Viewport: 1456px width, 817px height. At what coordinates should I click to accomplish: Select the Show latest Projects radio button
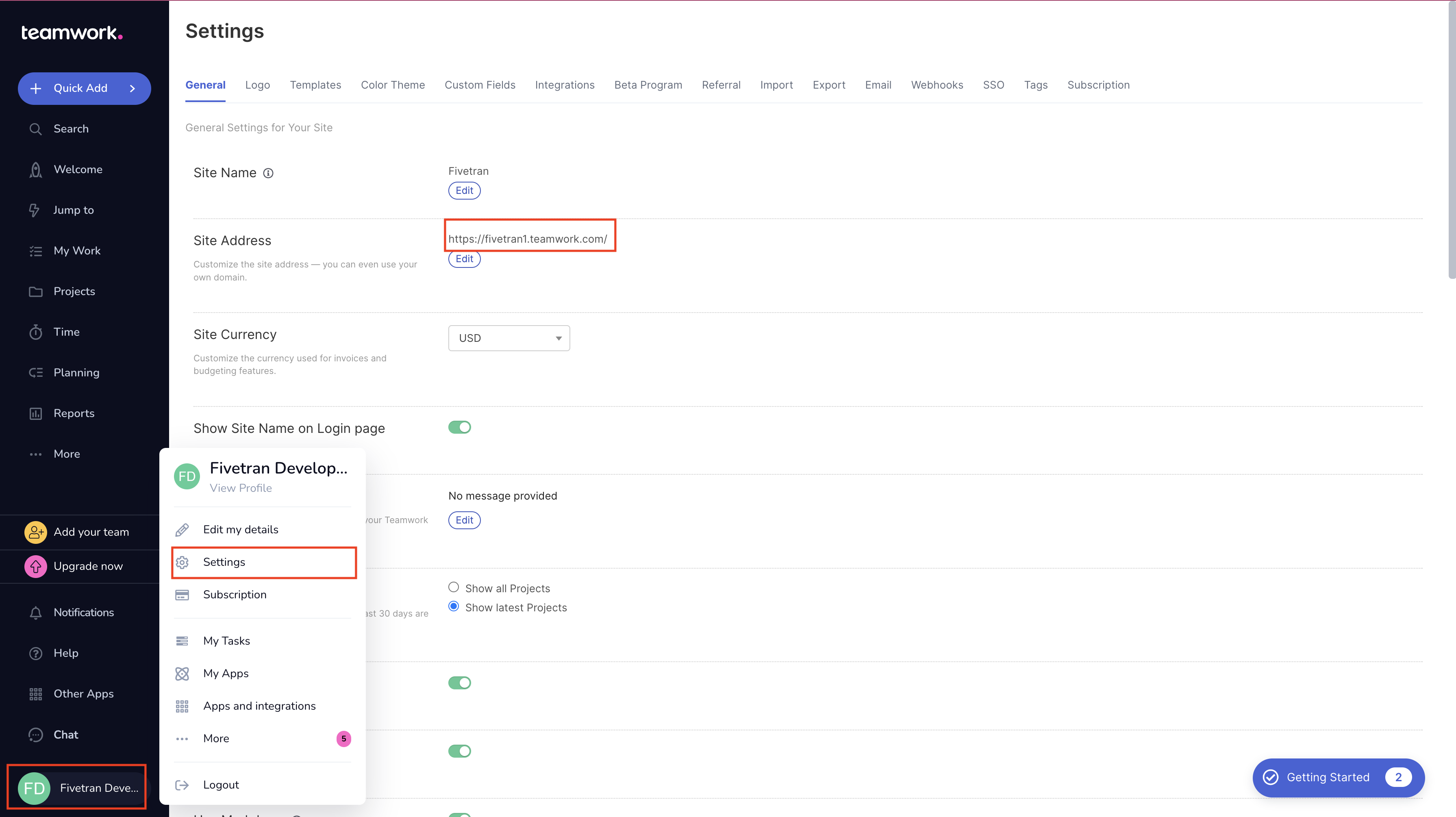(453, 606)
